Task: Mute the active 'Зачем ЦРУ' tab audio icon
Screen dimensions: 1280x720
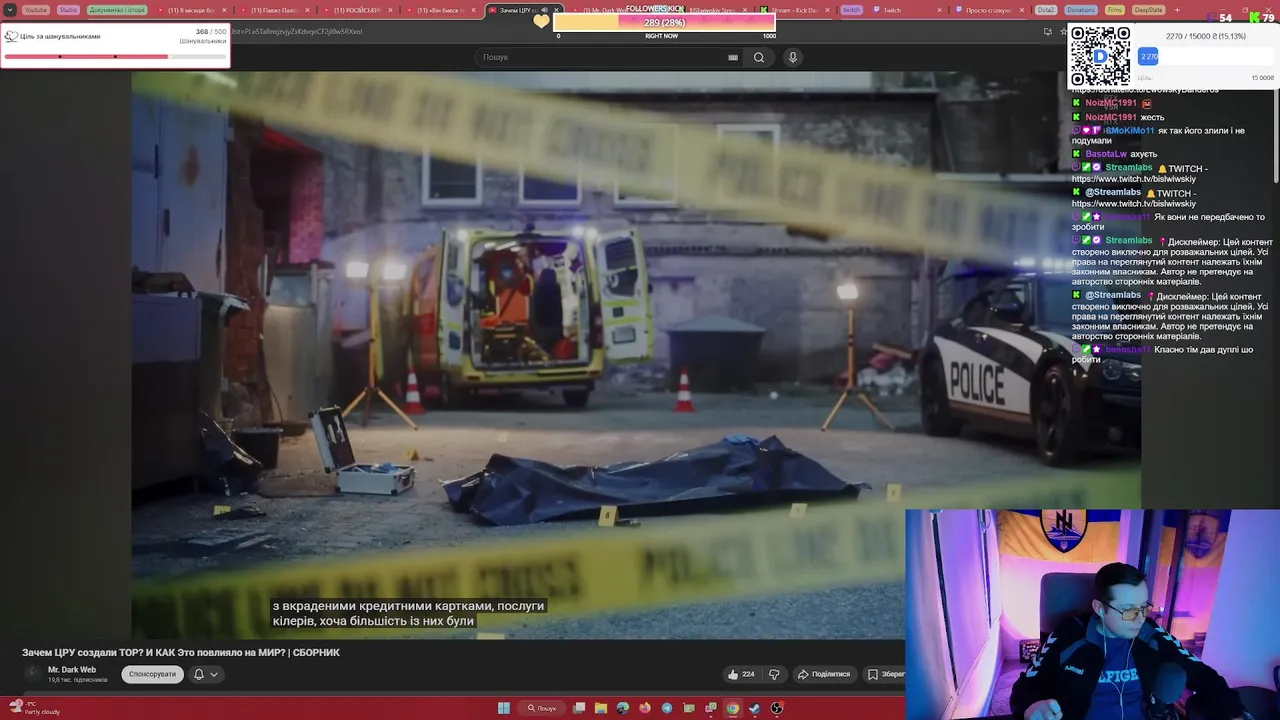Action: [545, 10]
